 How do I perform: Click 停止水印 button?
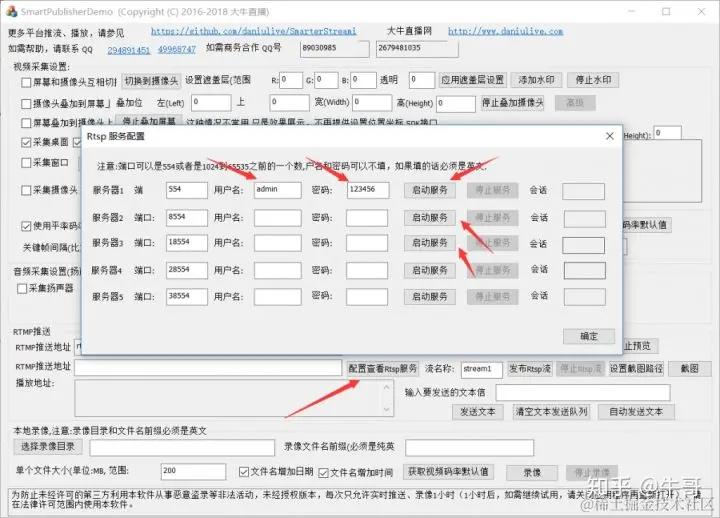pyautogui.click(x=593, y=80)
